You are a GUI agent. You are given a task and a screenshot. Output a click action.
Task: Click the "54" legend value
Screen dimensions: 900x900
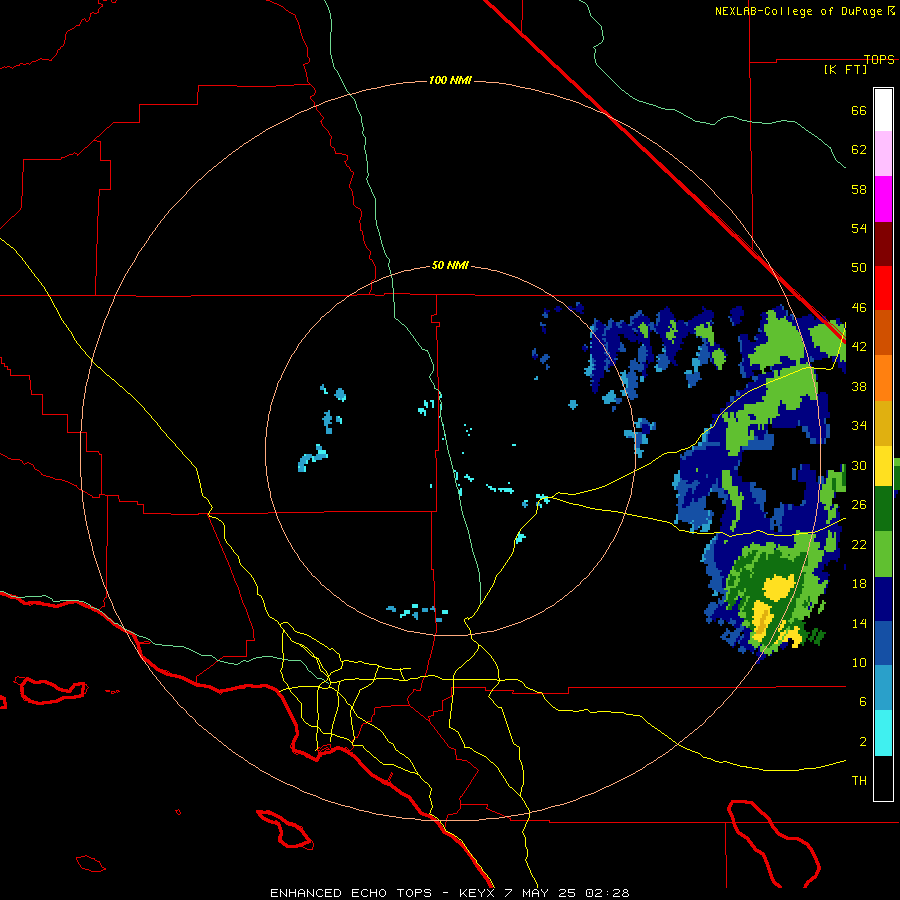click(859, 228)
